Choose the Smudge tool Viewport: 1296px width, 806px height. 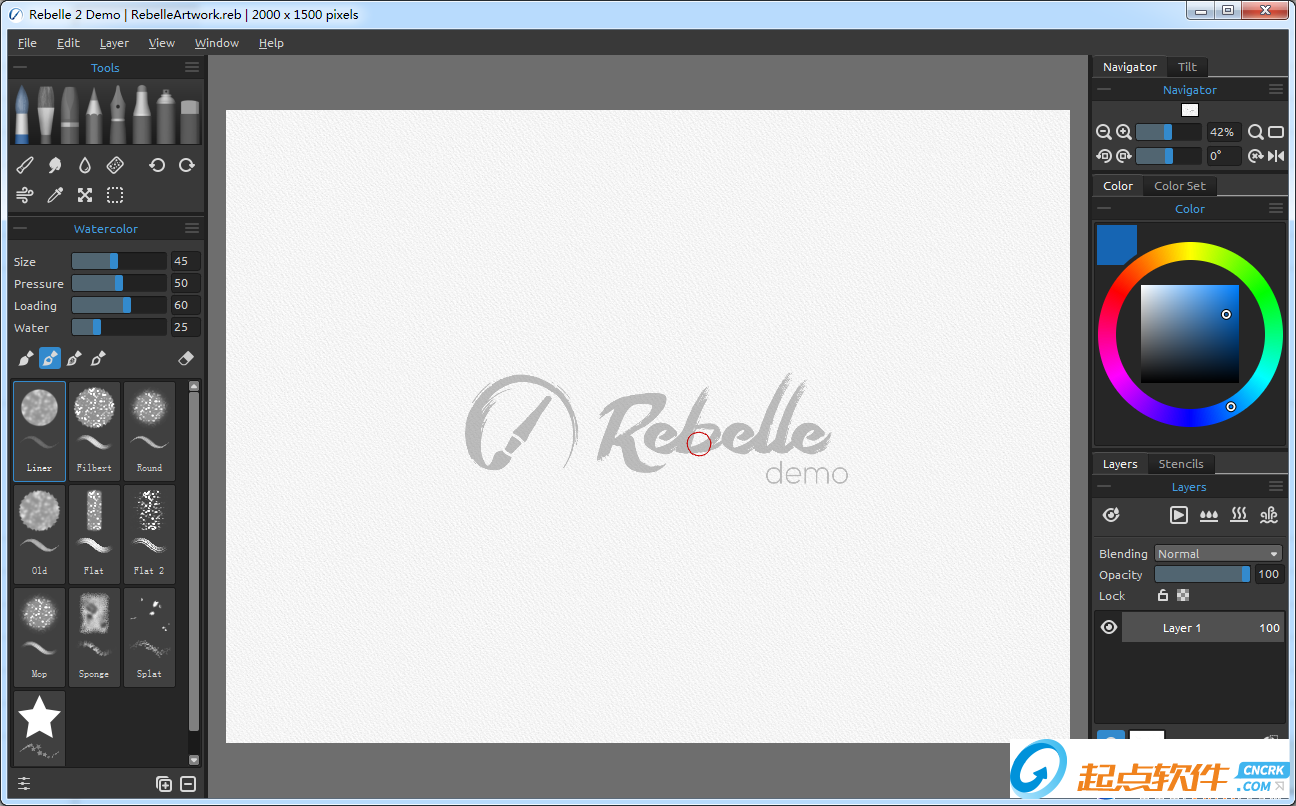[55, 165]
